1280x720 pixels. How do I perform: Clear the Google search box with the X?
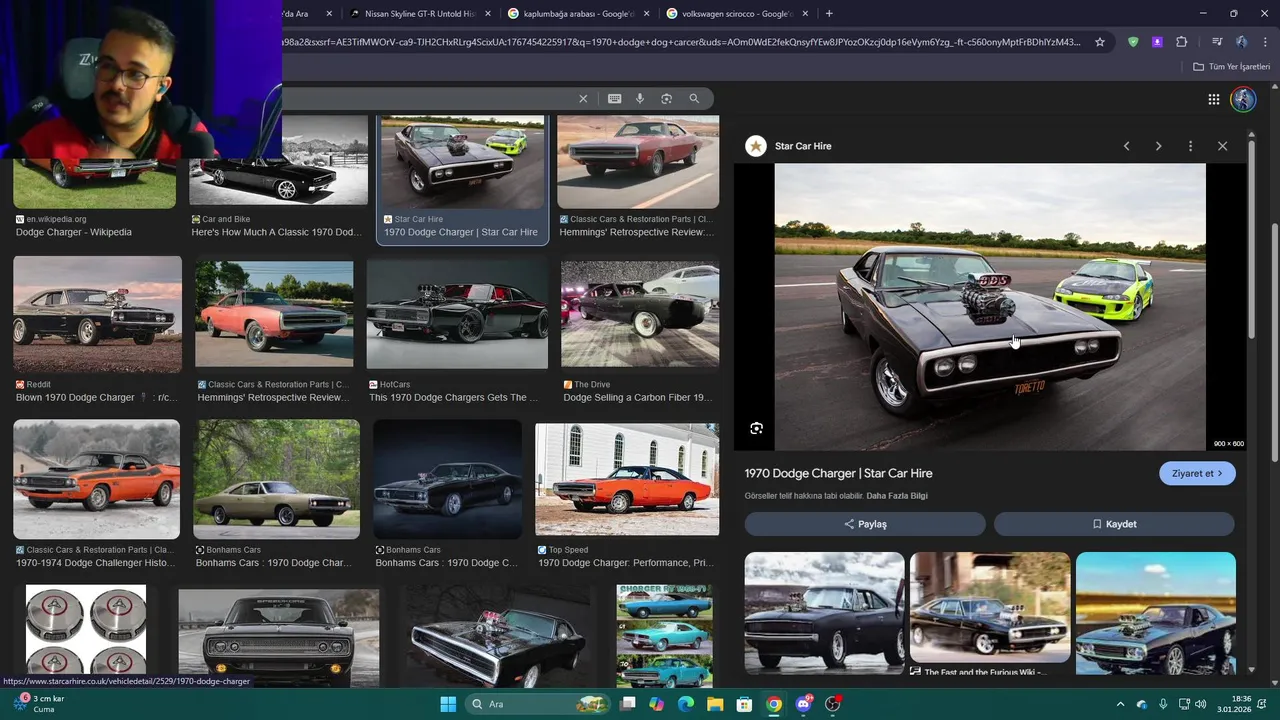click(x=583, y=99)
